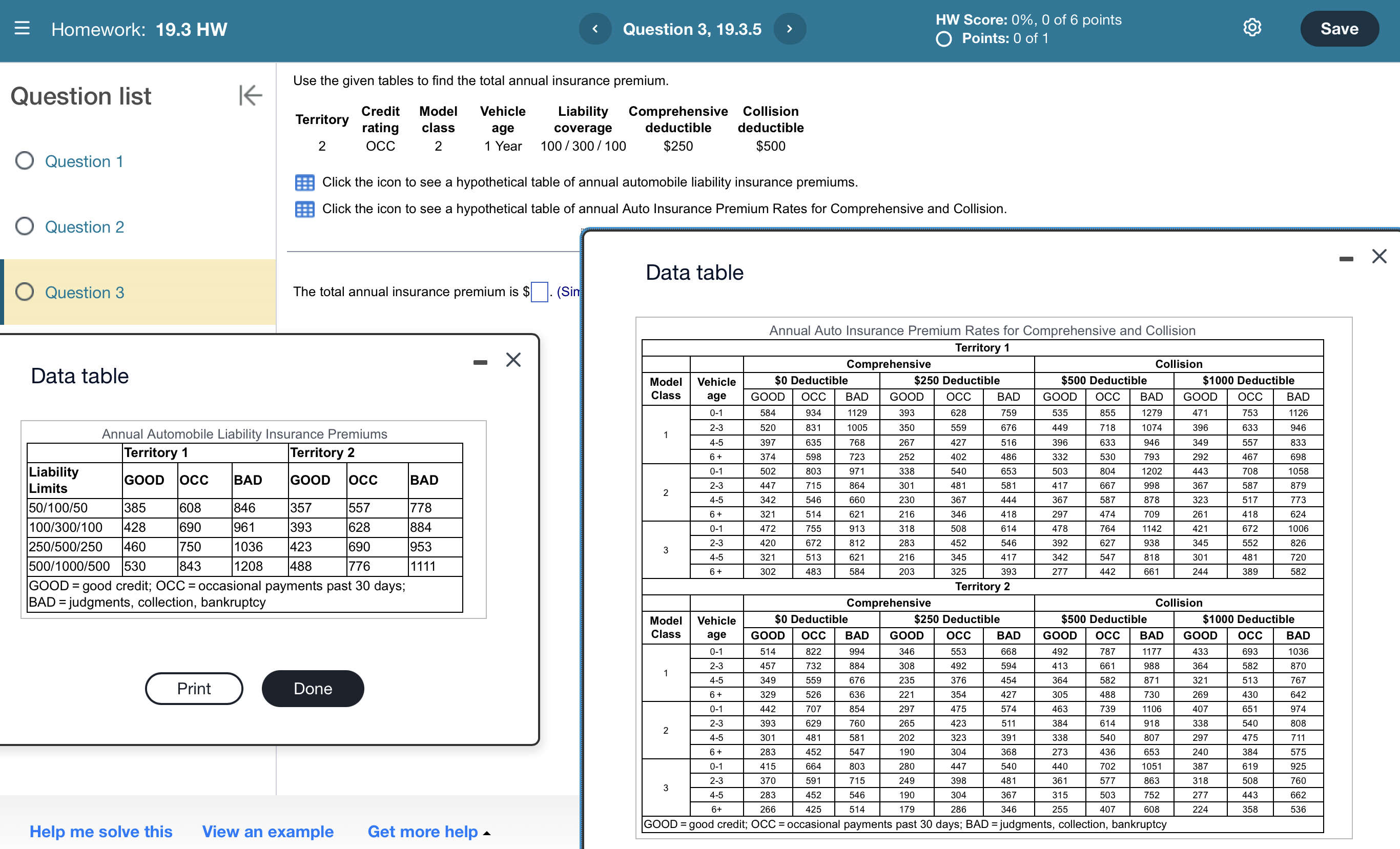The width and height of the screenshot is (1400, 849).
Task: Select the Question 2 radio circle
Action: [x=25, y=226]
